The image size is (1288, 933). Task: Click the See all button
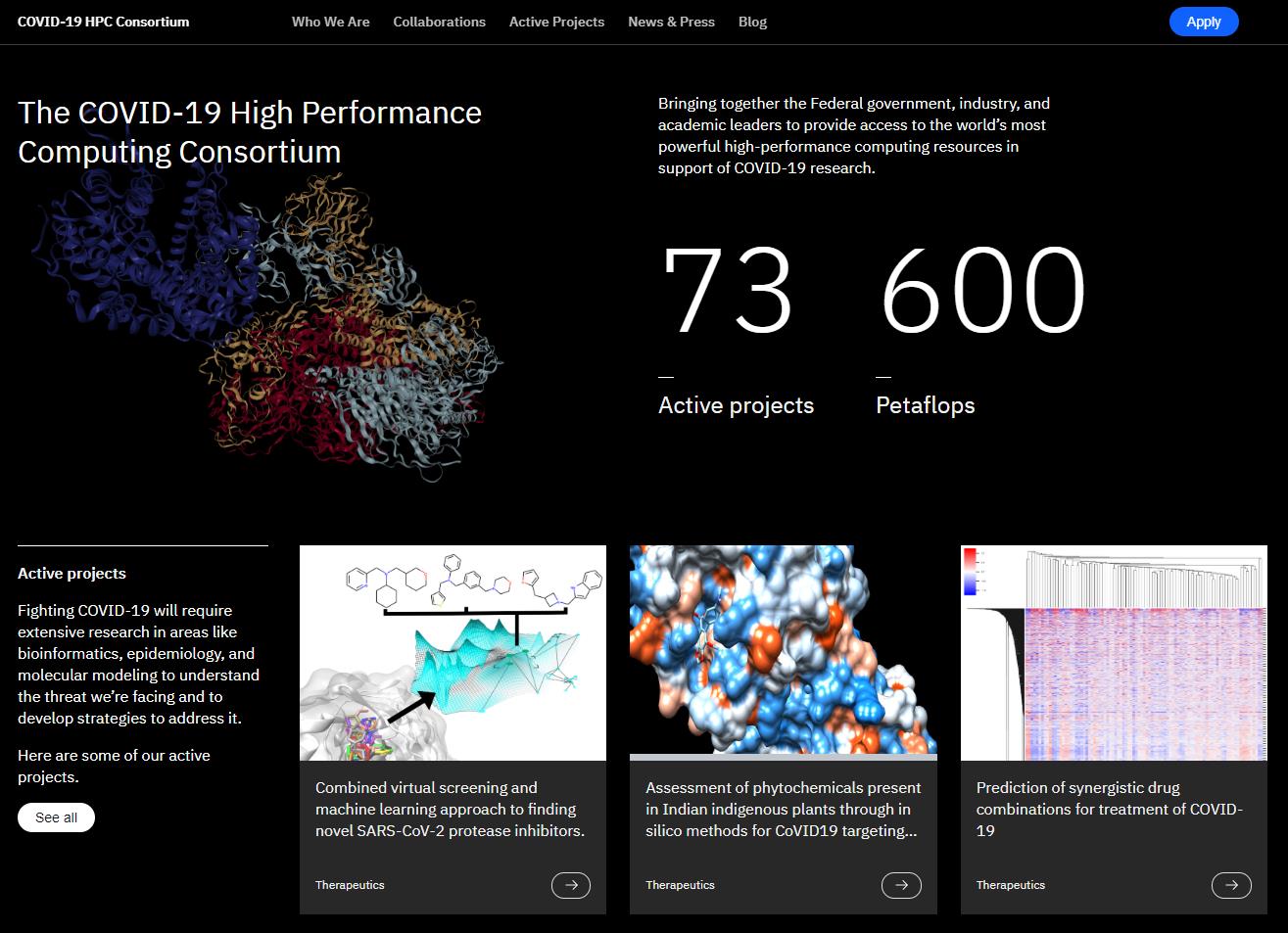tap(56, 817)
